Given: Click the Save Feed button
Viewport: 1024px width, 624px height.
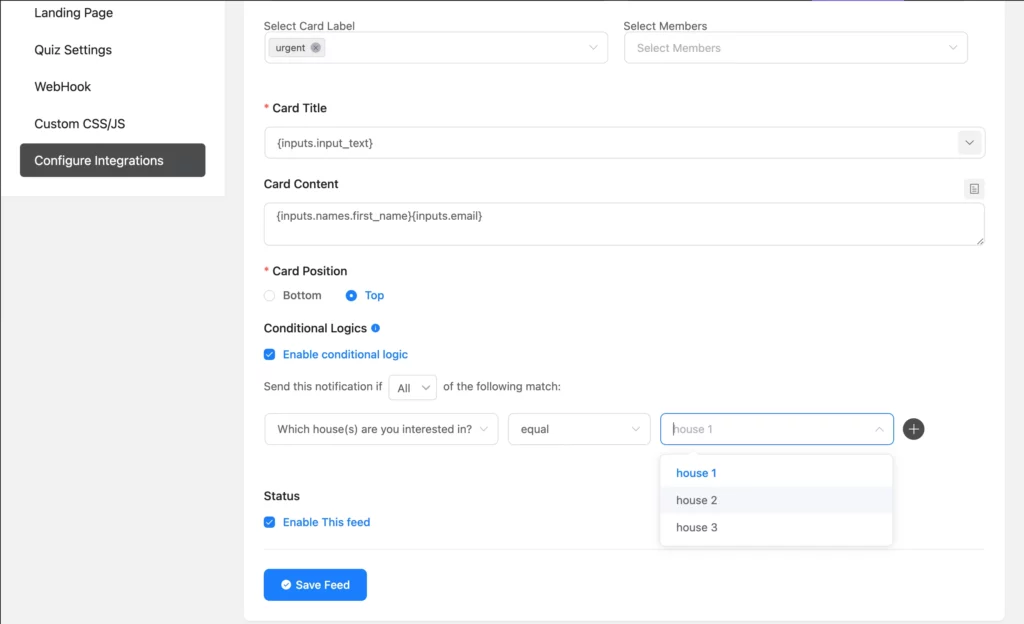Looking at the screenshot, I should (315, 585).
